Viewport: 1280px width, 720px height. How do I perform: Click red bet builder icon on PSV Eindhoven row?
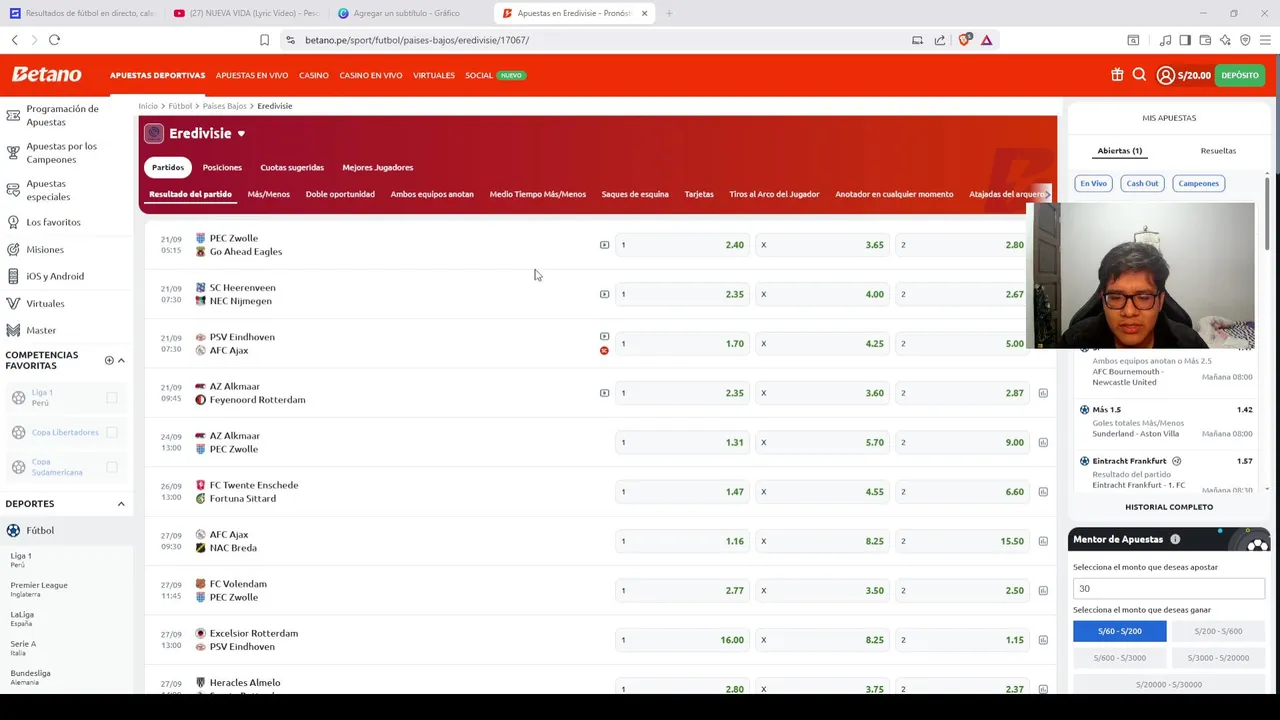(x=604, y=351)
